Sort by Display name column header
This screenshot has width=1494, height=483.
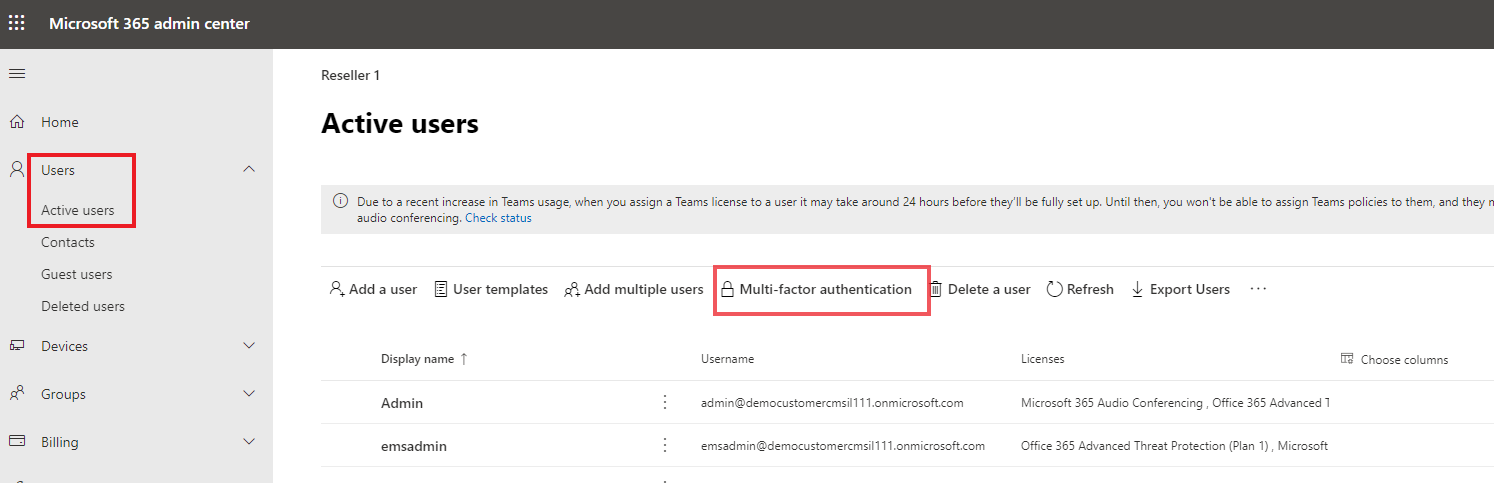click(418, 359)
